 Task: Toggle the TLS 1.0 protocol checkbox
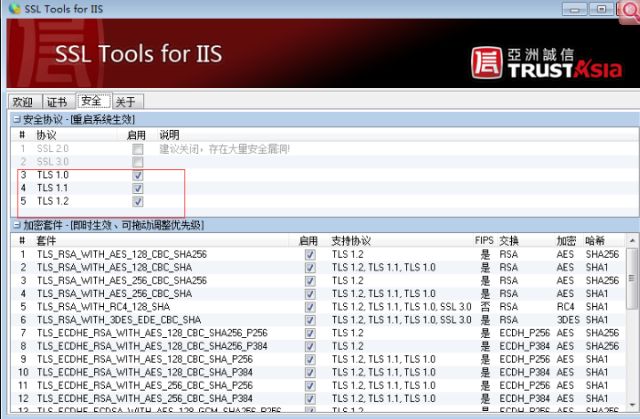tap(138, 175)
